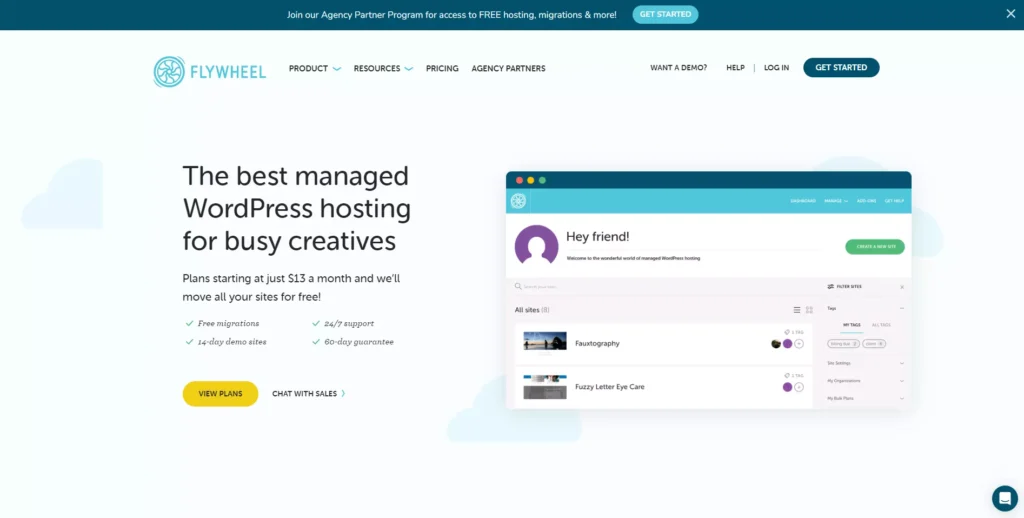Expand the Product menu
This screenshot has height=518, width=1024.
pos(315,69)
